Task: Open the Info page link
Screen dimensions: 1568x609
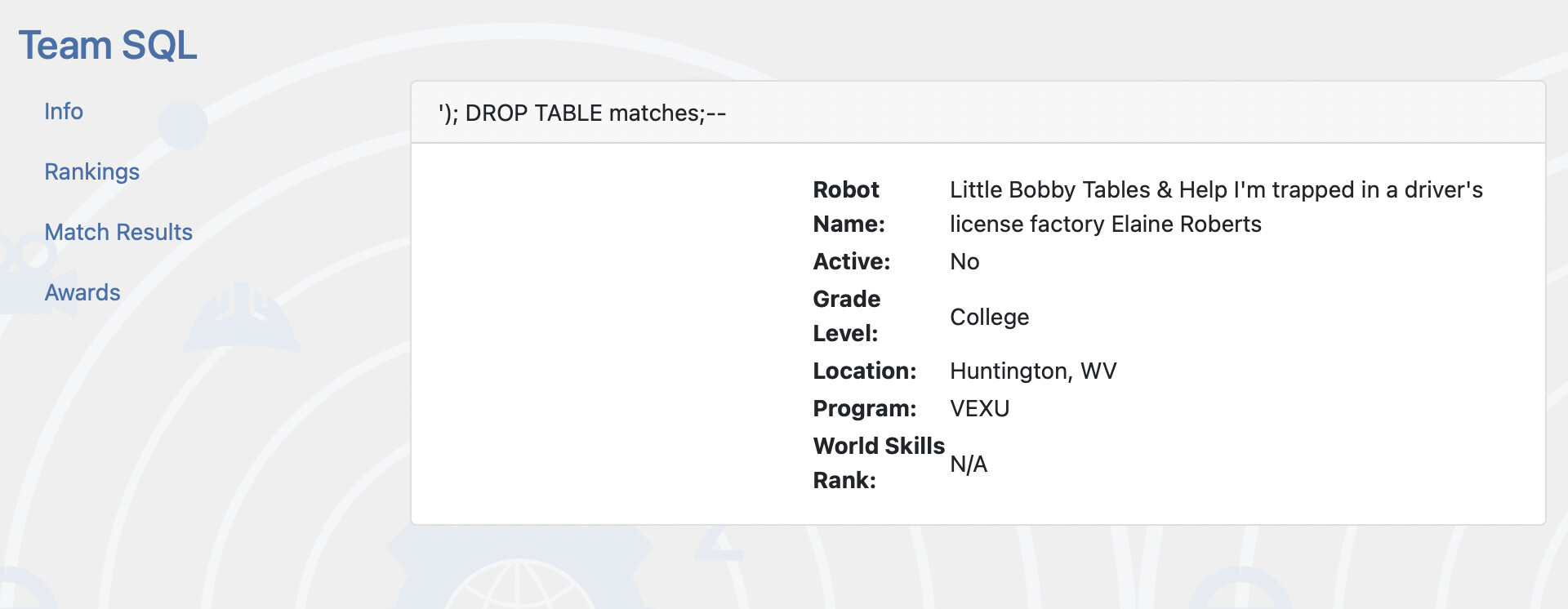Action: [64, 111]
